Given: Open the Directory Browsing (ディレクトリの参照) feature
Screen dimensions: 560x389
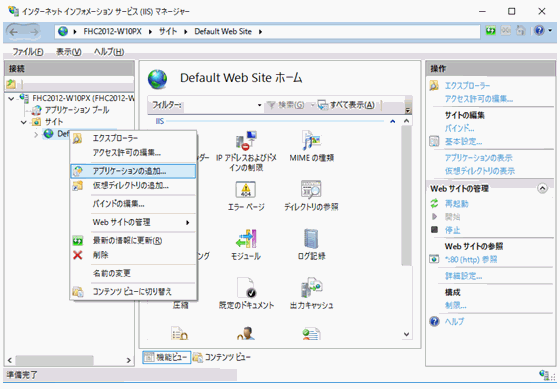Looking at the screenshot, I should point(311,195).
